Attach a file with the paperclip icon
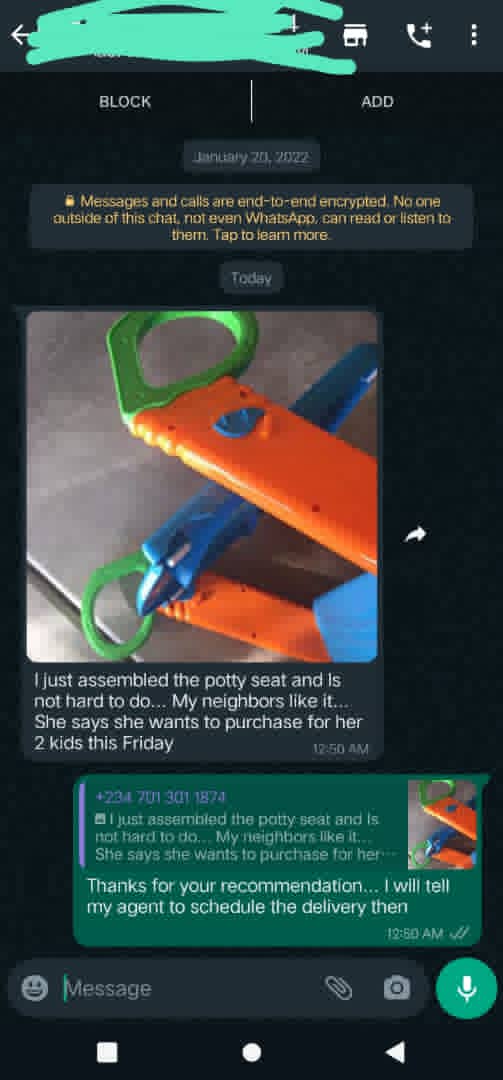 coord(338,988)
